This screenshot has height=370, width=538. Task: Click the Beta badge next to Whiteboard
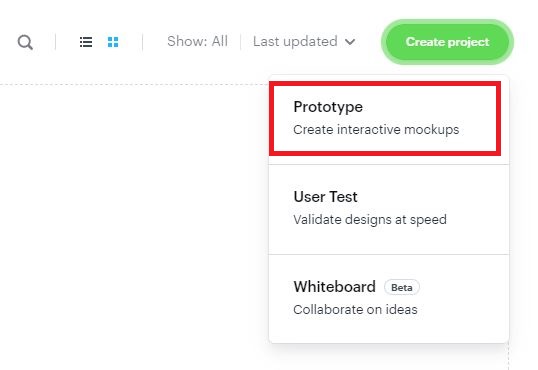coord(401,287)
